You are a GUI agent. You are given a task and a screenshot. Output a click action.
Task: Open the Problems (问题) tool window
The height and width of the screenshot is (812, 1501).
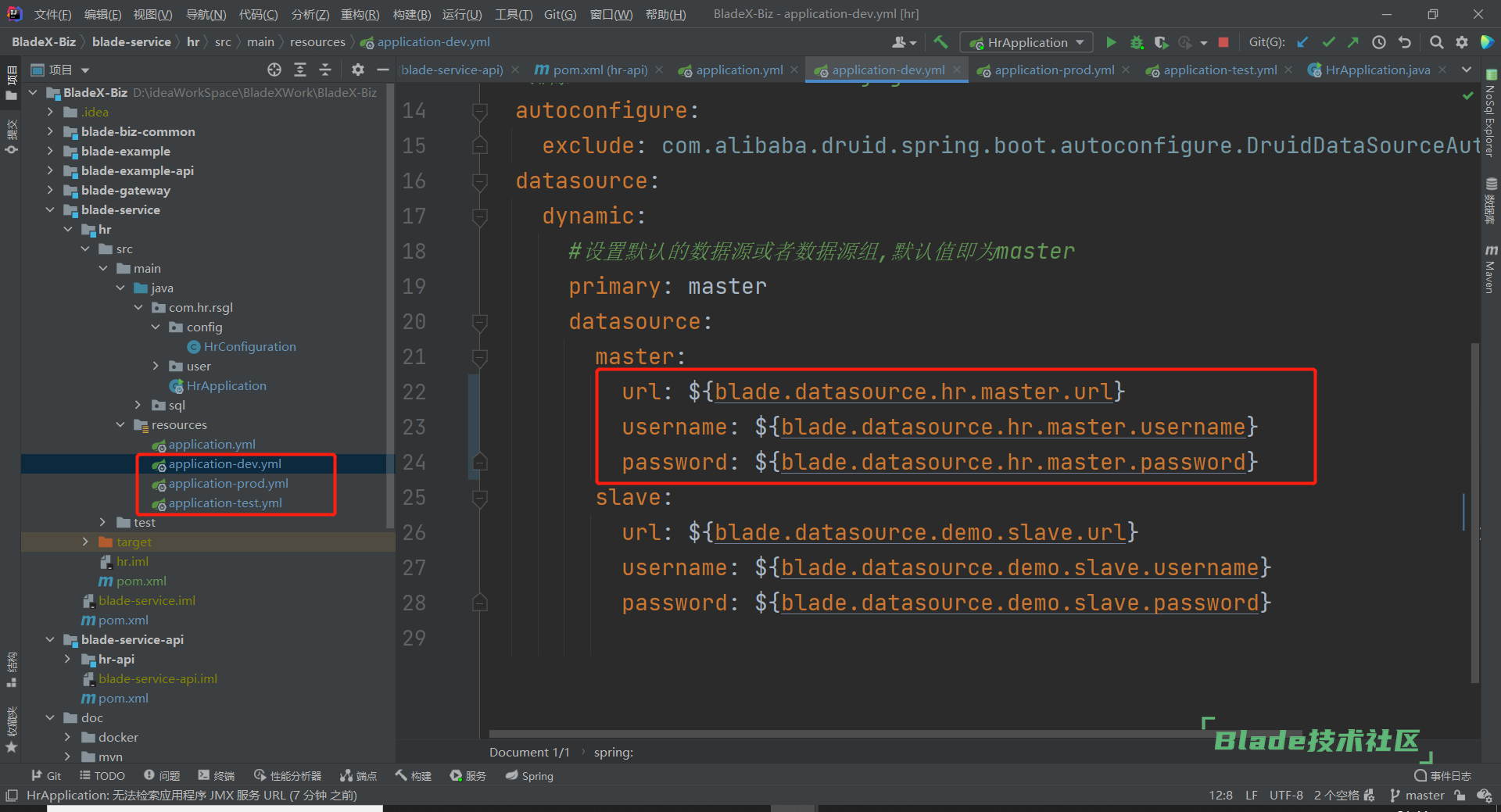point(162,775)
